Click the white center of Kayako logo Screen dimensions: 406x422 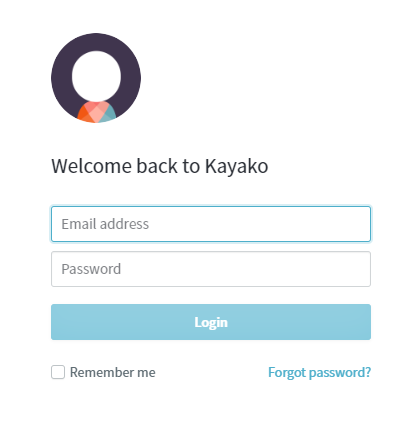96,76
